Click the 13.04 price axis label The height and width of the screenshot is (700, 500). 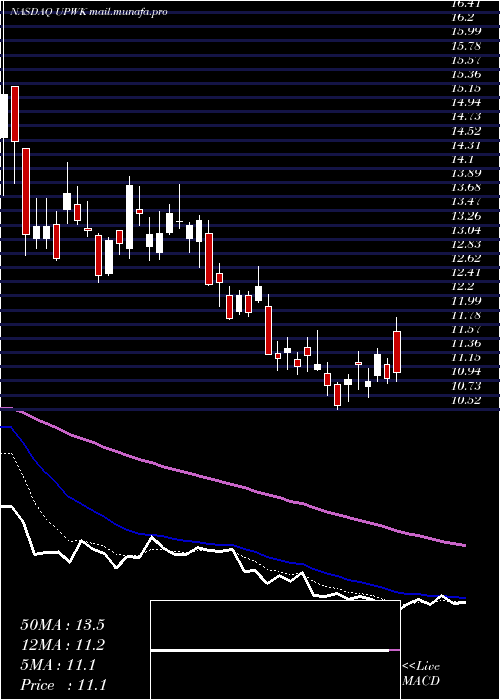pyautogui.click(x=466, y=230)
